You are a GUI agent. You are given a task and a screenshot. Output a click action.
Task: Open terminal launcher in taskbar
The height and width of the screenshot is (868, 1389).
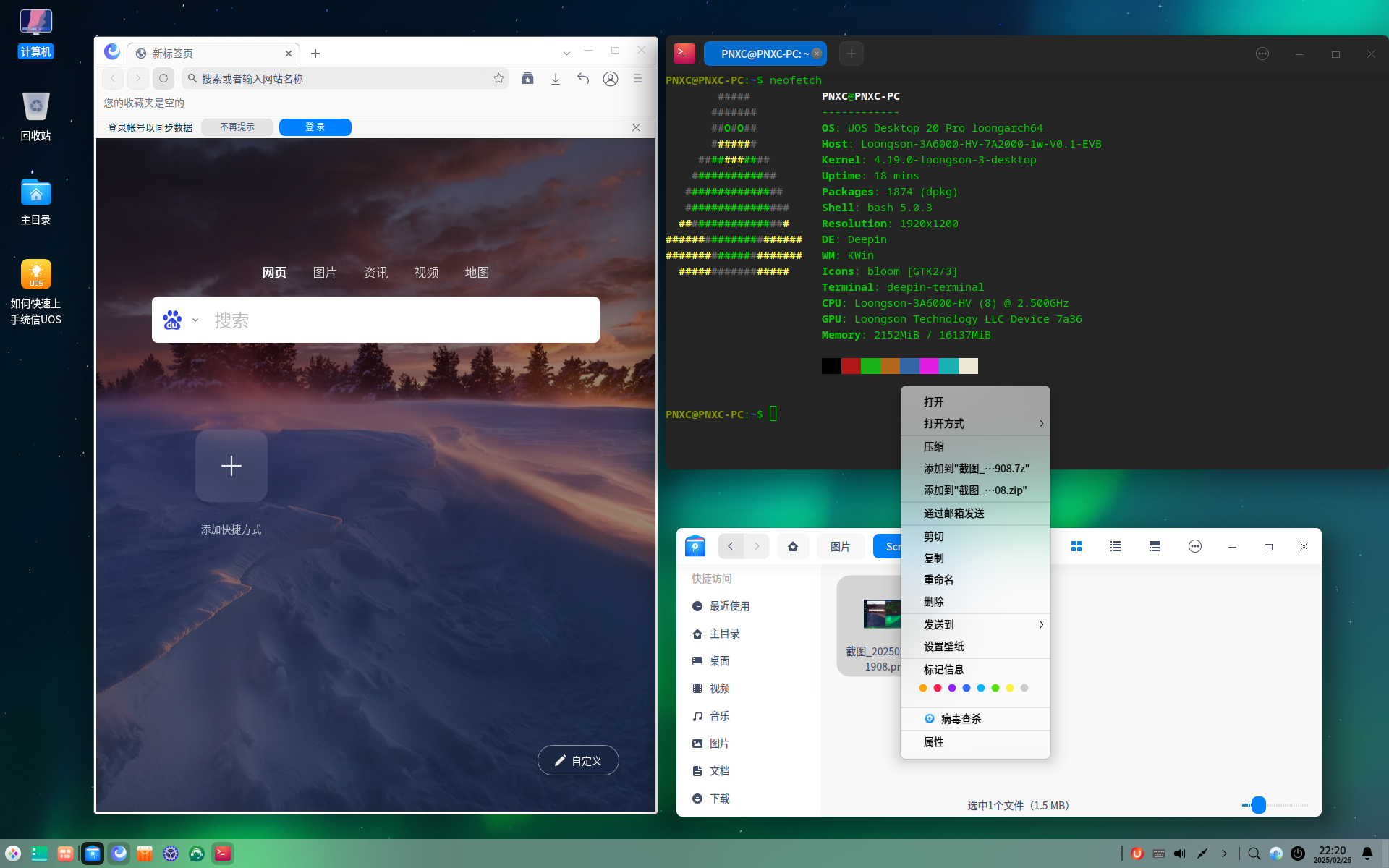point(223,854)
